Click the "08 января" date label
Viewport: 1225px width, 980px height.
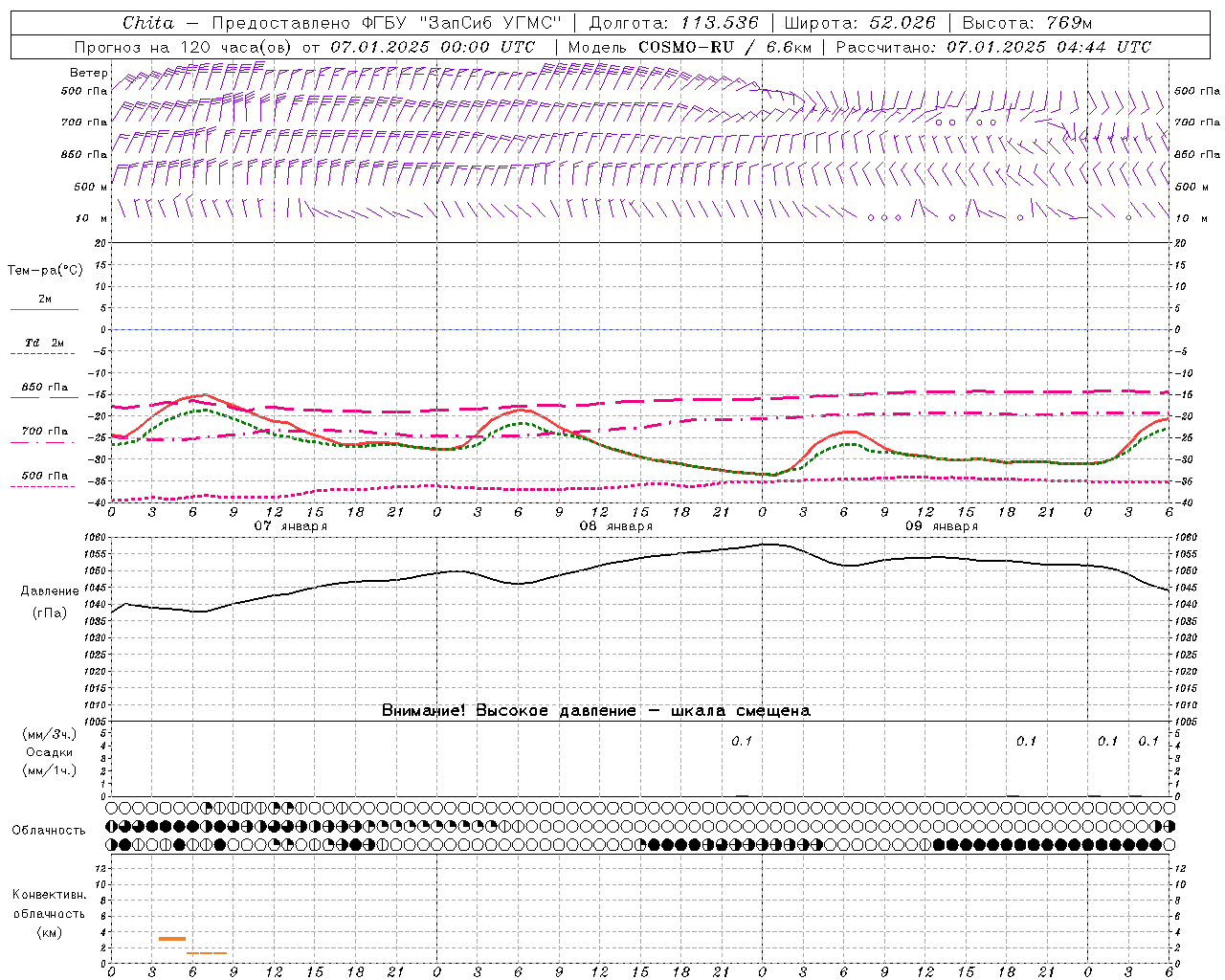(x=615, y=526)
